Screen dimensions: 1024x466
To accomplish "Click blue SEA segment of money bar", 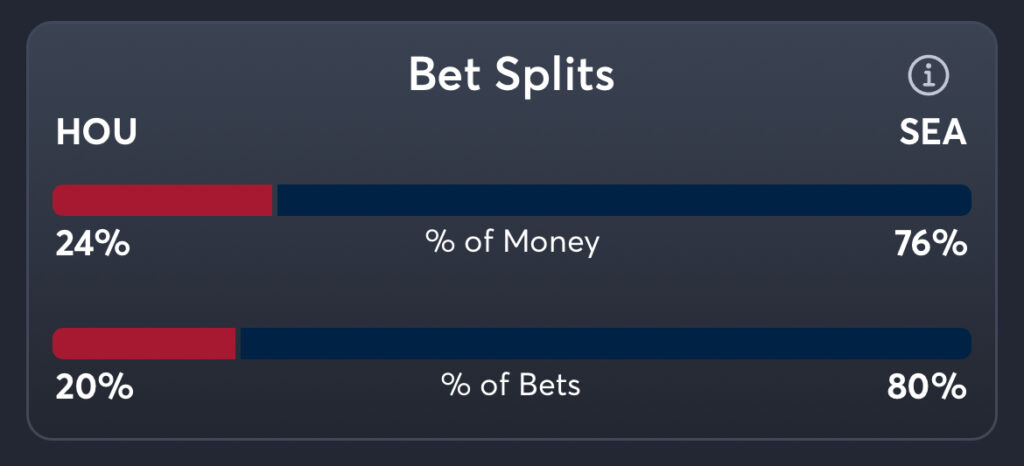I will pos(622,200).
